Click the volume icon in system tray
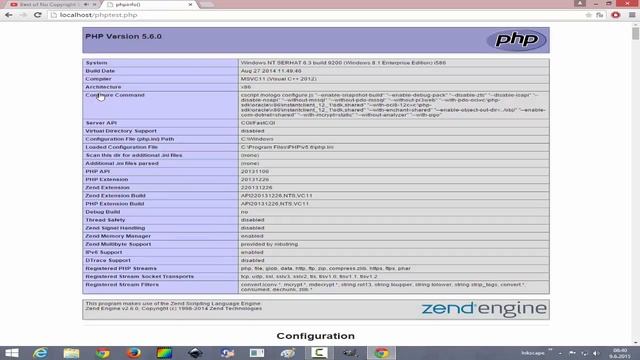 click(596, 353)
